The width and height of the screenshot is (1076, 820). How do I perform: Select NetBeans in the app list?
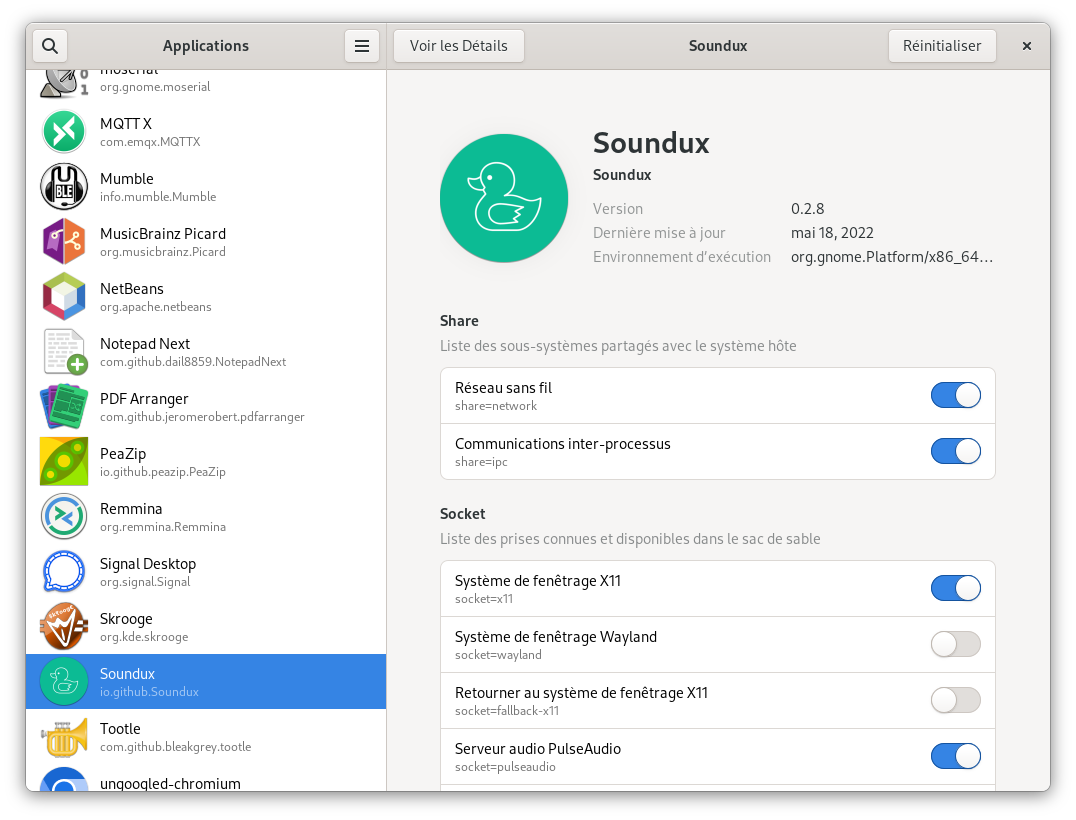coord(206,296)
